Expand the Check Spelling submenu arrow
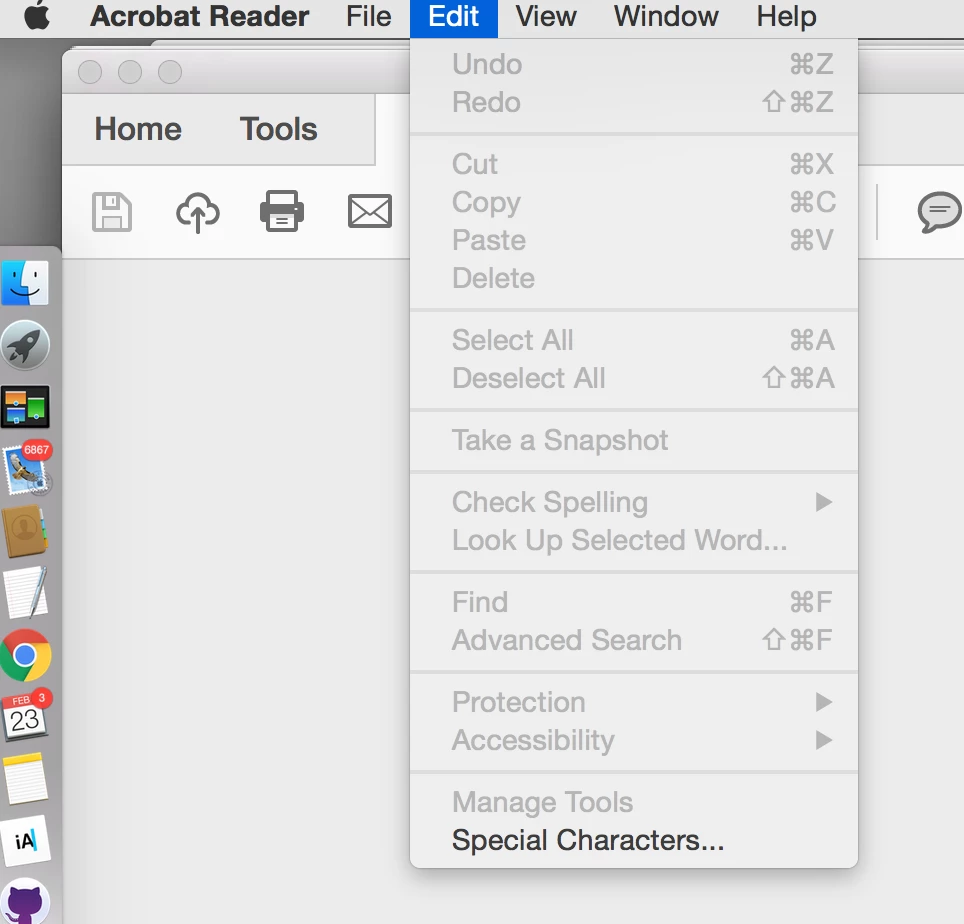The width and height of the screenshot is (964, 924). click(x=823, y=502)
